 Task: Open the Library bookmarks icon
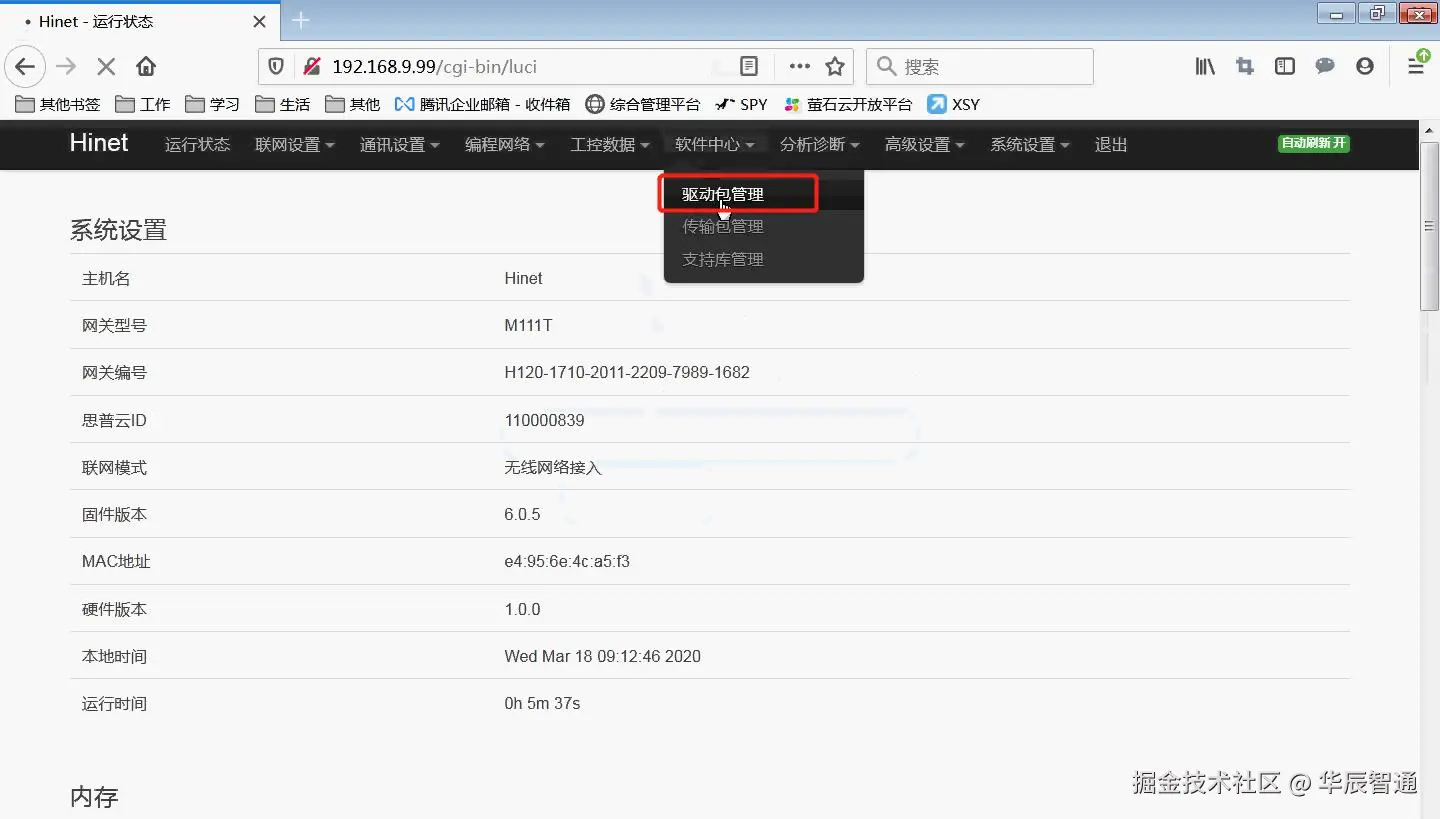click(1205, 67)
